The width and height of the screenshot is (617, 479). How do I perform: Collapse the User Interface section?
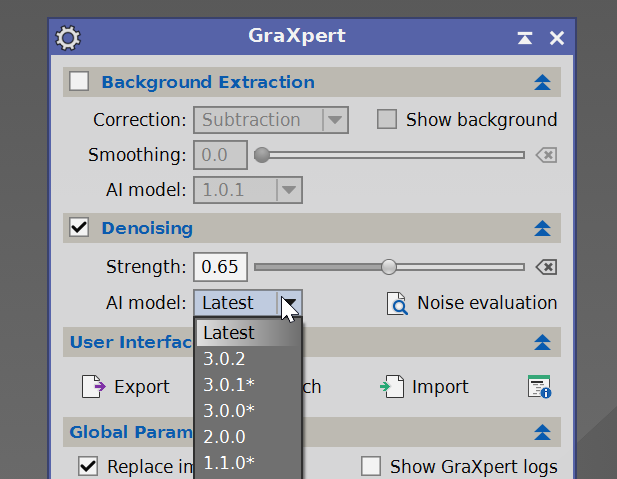pyautogui.click(x=542, y=342)
